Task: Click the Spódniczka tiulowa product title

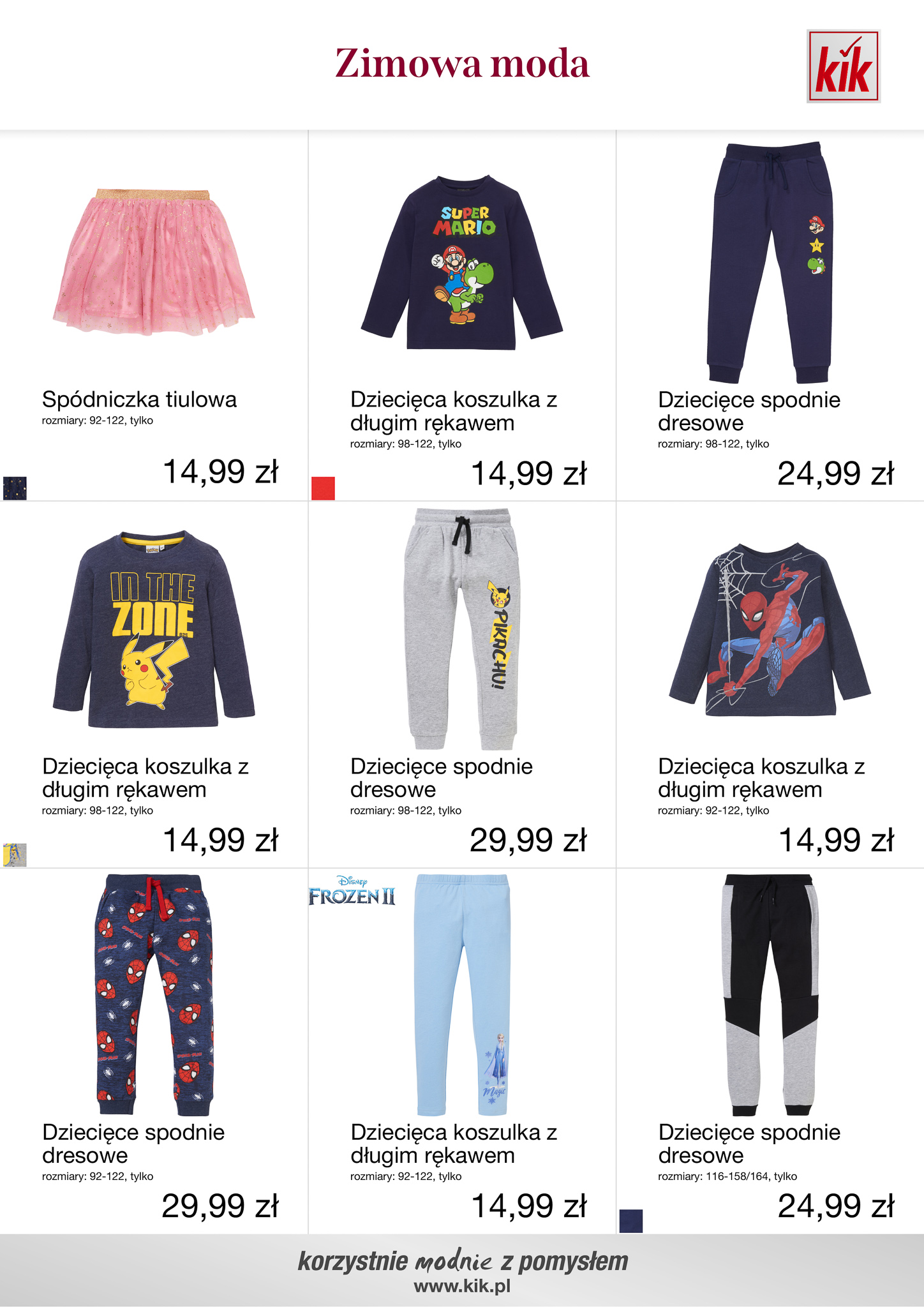Action: 139,400
